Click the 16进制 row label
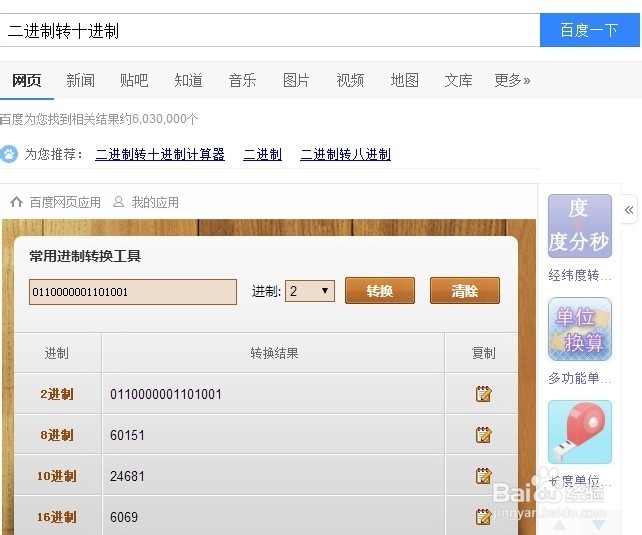Screen dimensions: 642x535 [57, 517]
